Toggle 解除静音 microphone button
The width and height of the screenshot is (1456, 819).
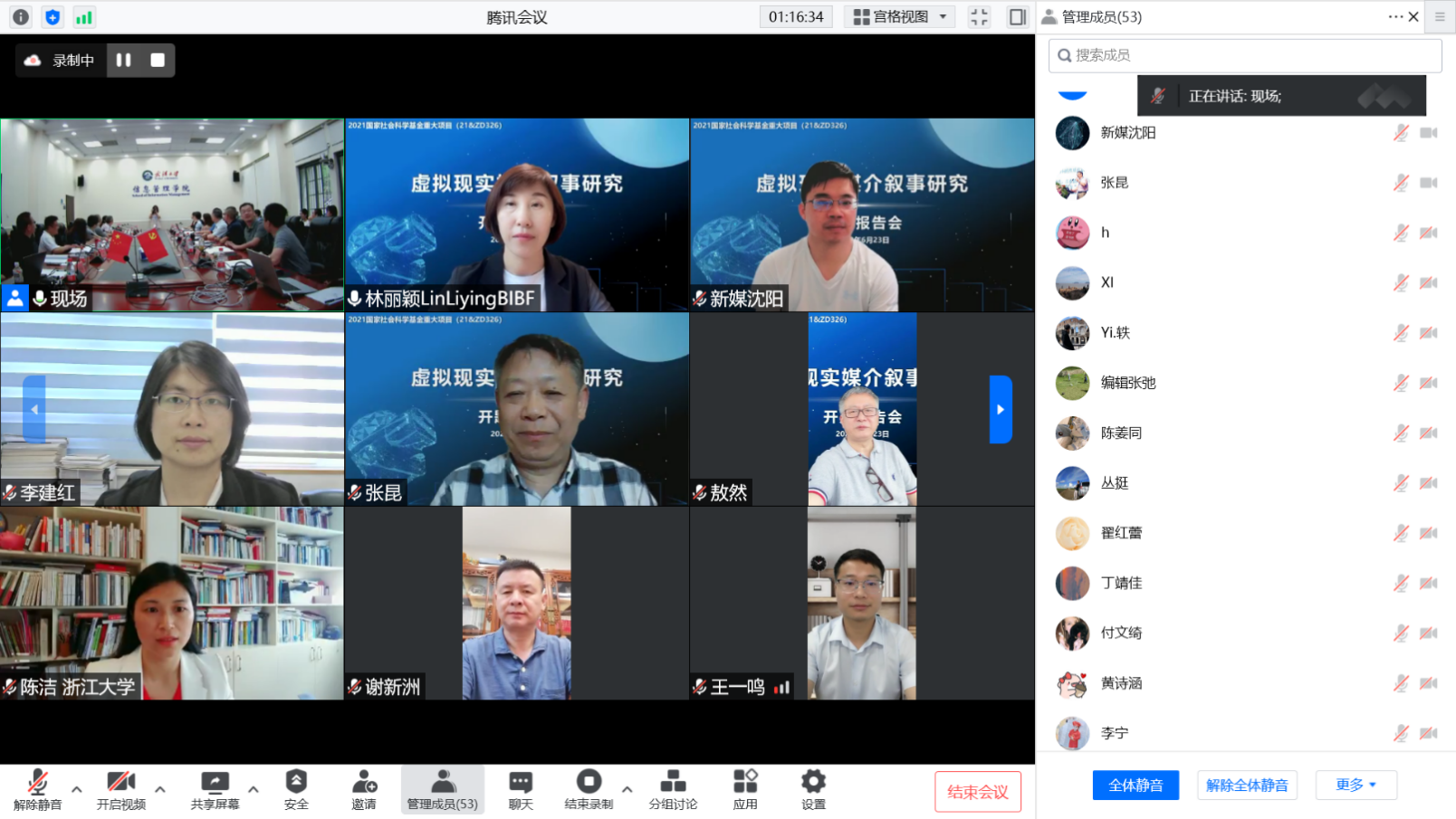click(38, 783)
